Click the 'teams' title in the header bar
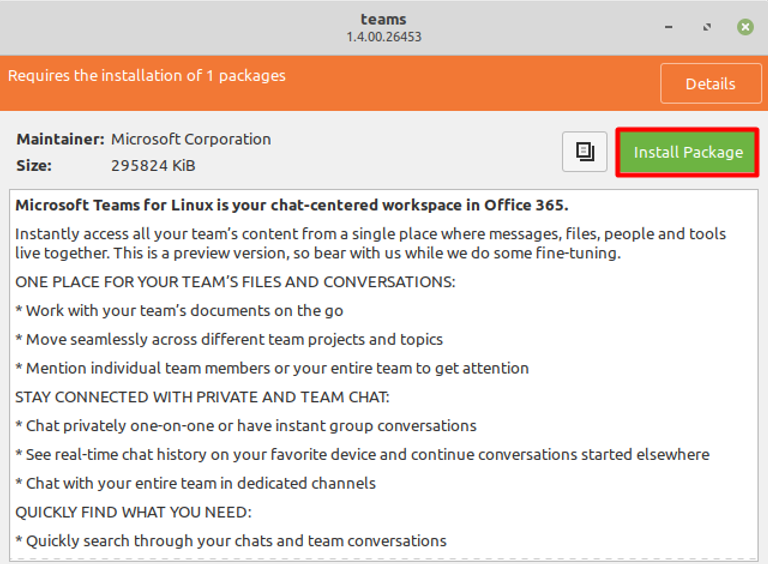 click(x=384, y=19)
